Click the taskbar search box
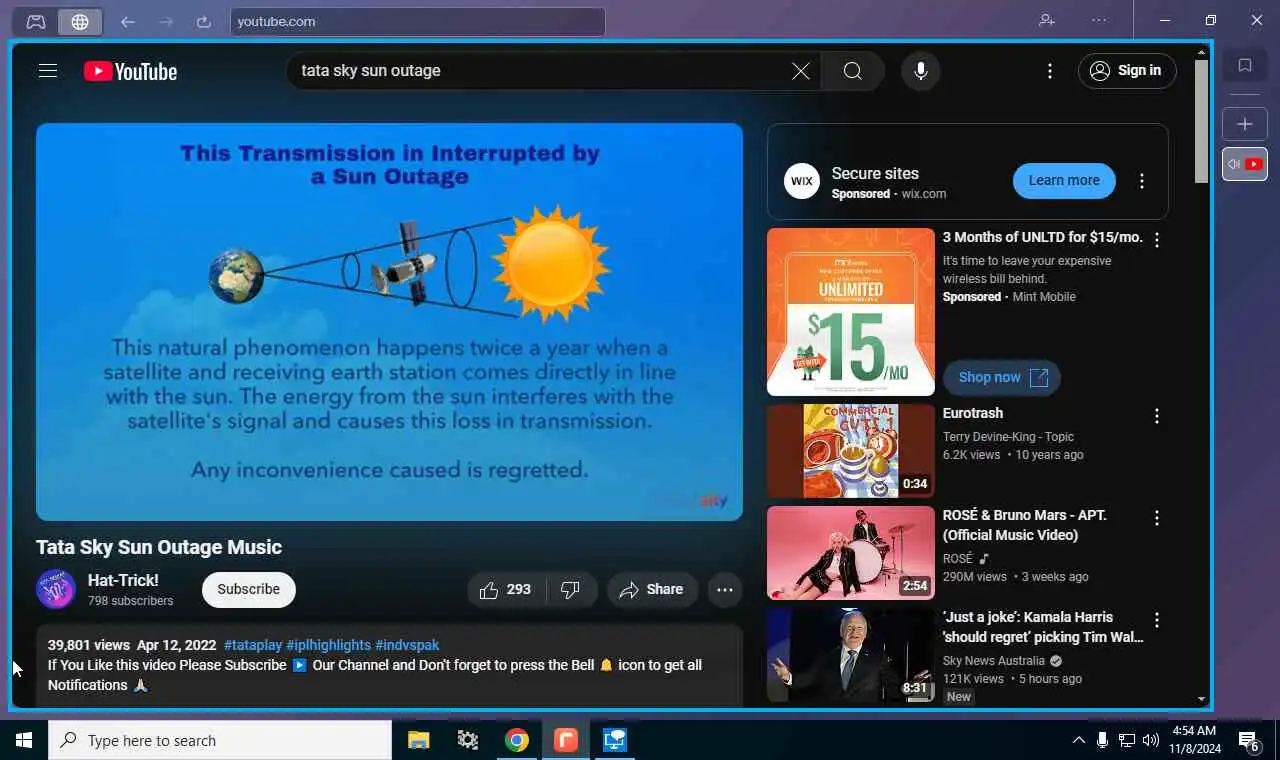Image resolution: width=1280 pixels, height=760 pixels. [220, 740]
